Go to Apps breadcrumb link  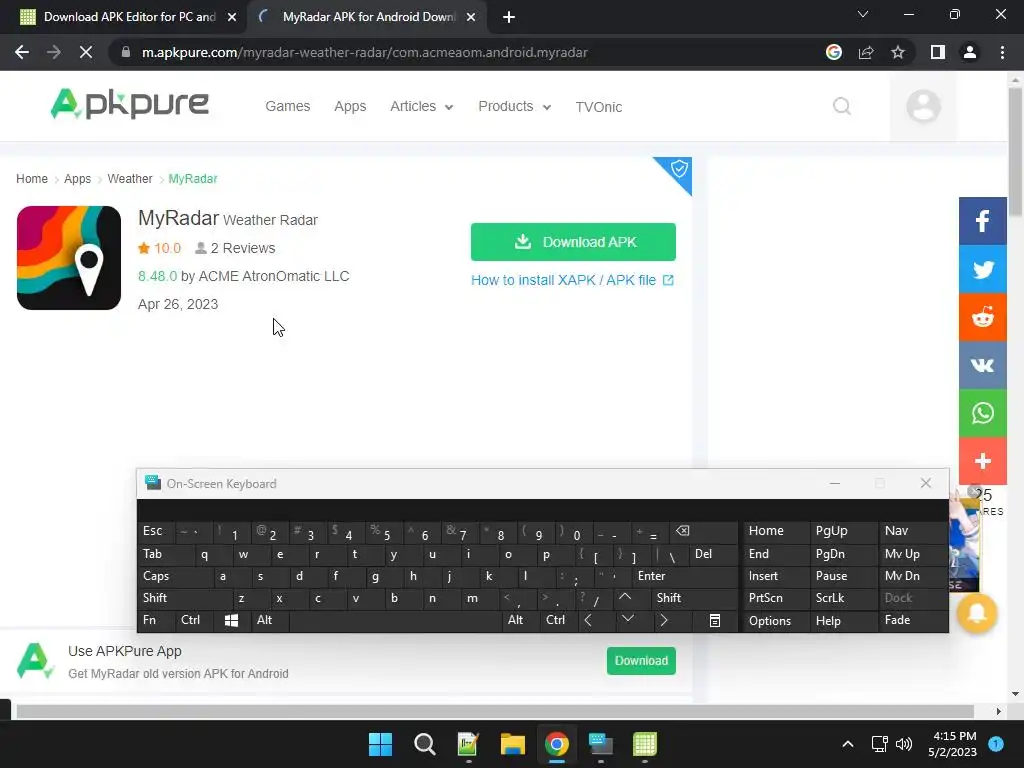tap(78, 179)
